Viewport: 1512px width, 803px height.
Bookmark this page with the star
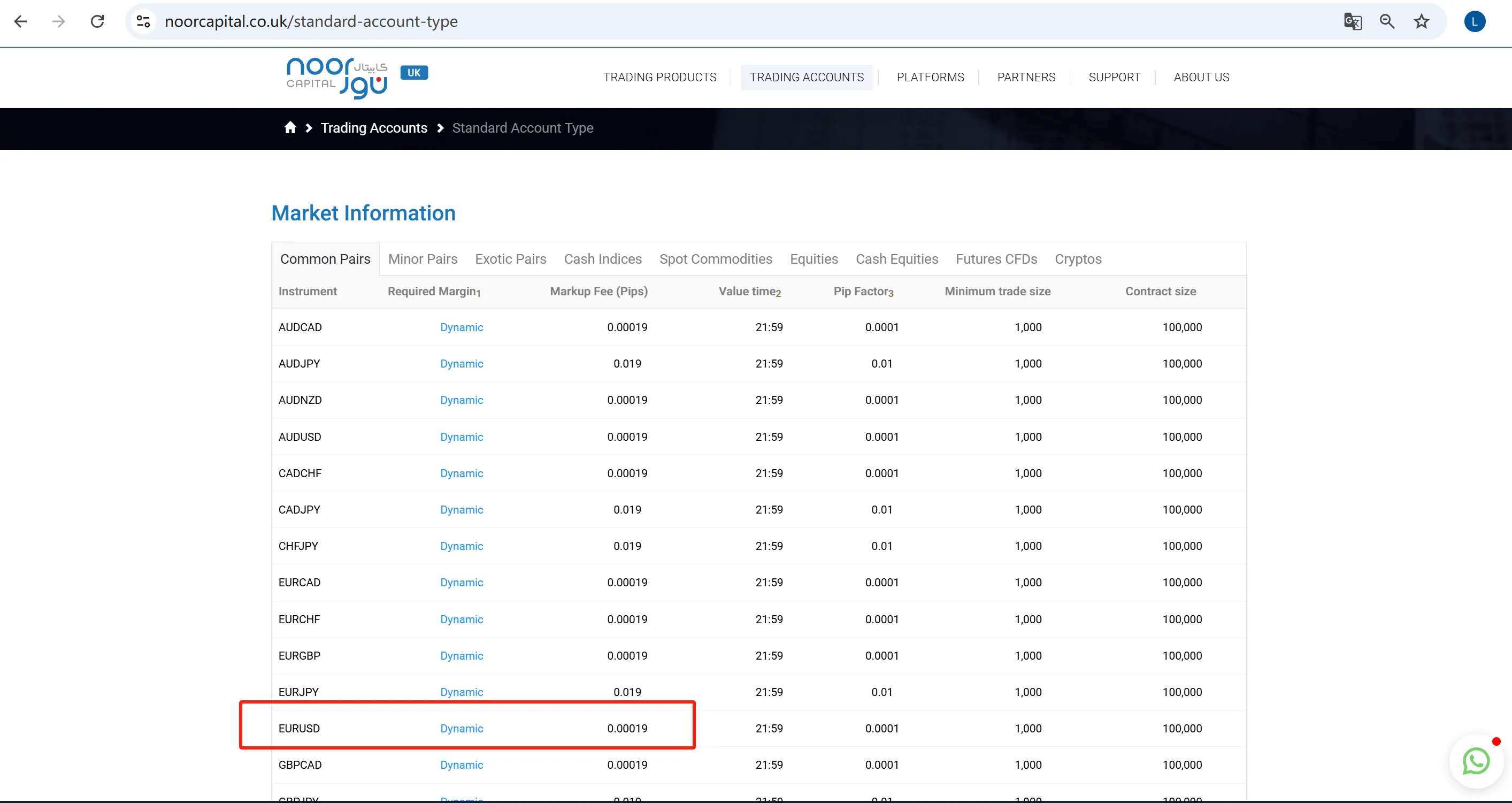[x=1421, y=22]
